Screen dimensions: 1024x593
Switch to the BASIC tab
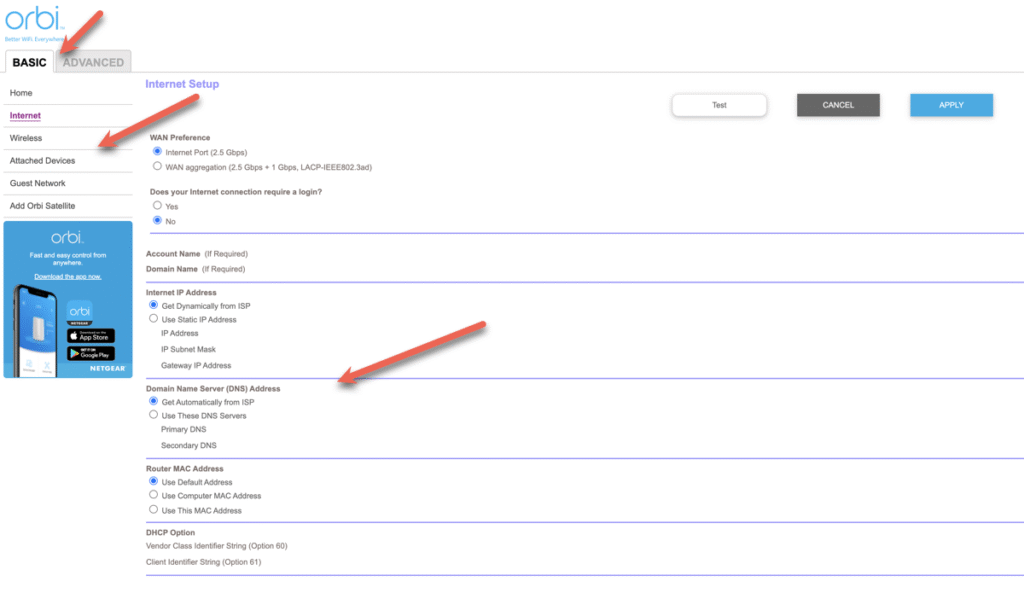[30, 62]
